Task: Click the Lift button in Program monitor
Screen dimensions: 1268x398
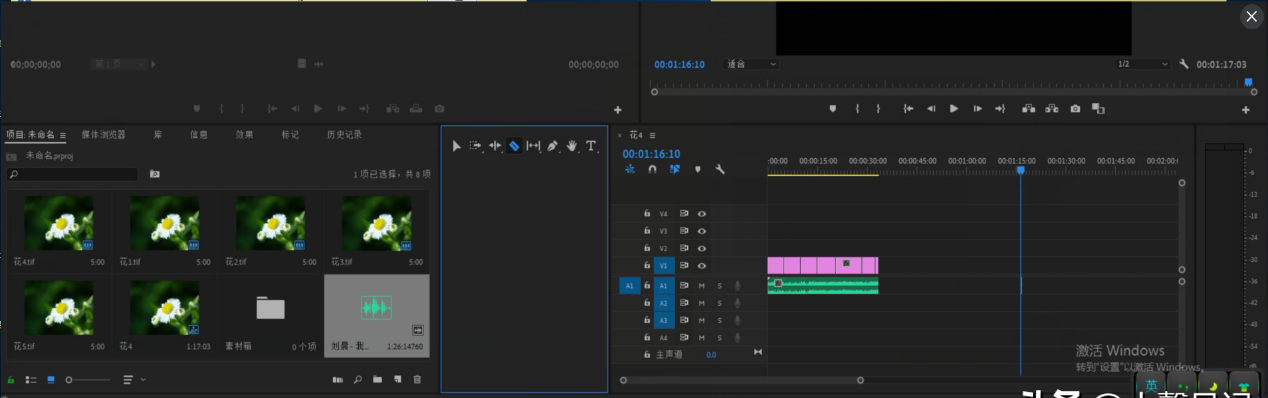Action: click(1028, 108)
